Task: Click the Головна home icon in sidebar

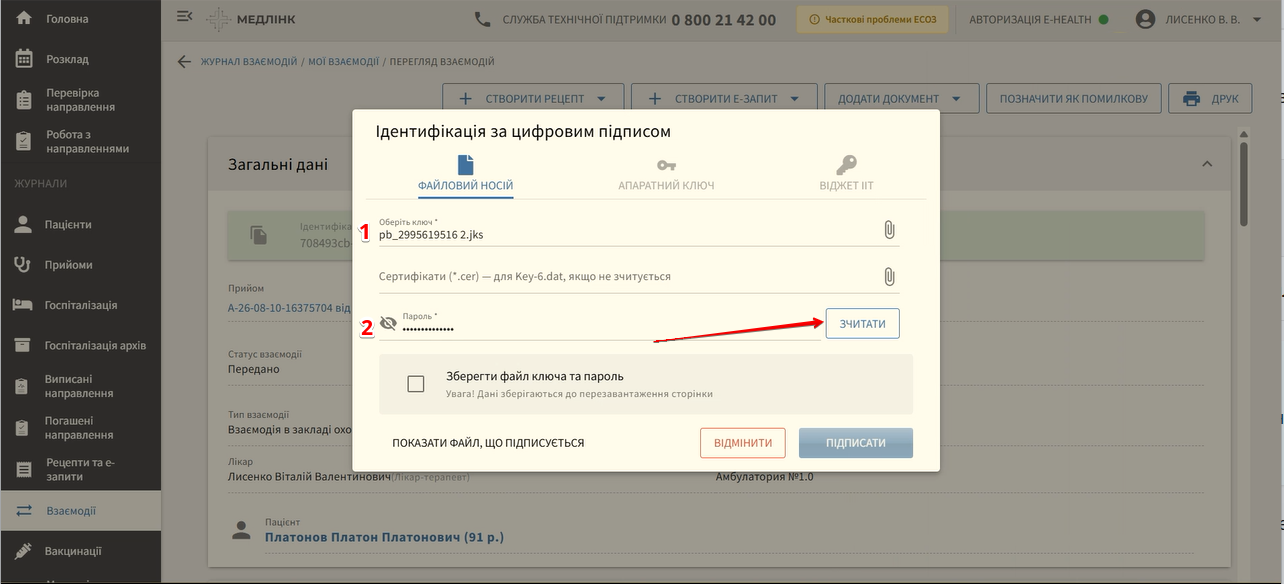Action: [24, 19]
